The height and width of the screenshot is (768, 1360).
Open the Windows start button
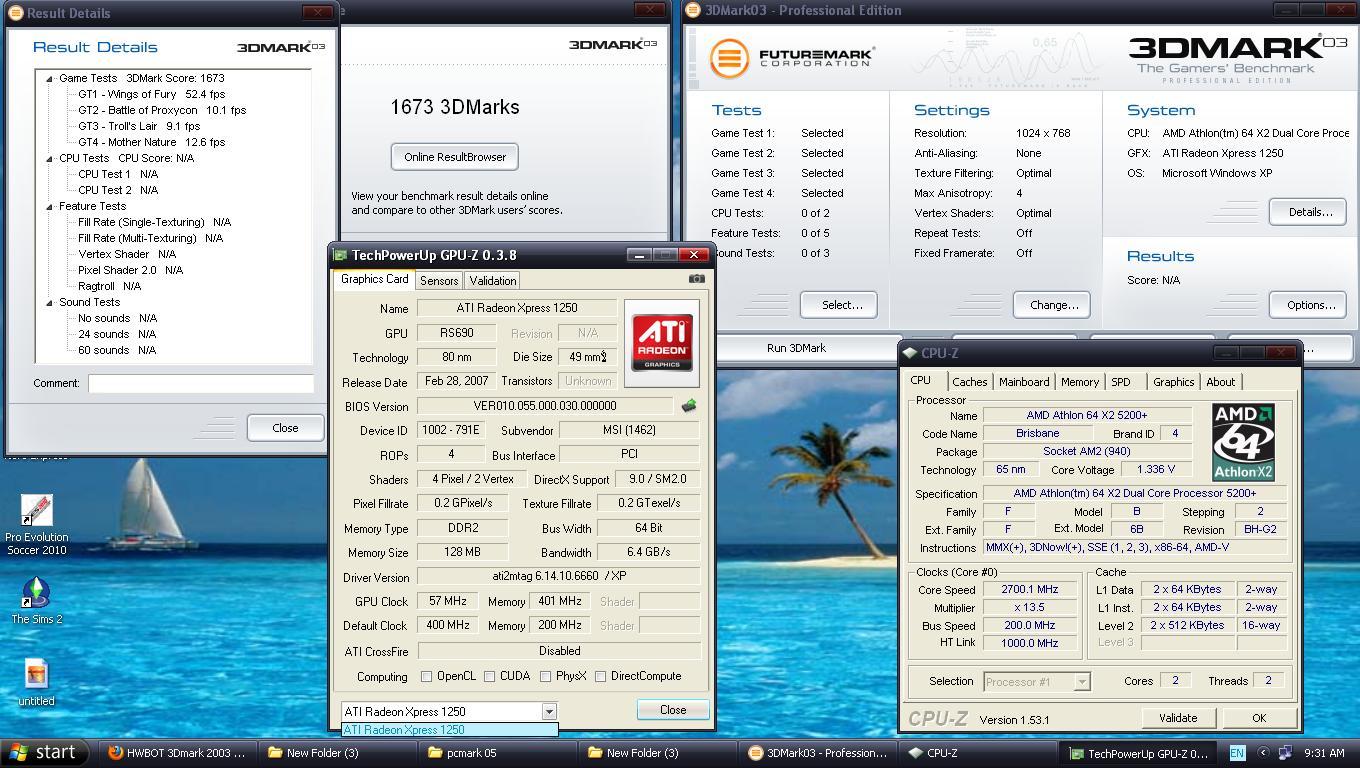point(42,753)
